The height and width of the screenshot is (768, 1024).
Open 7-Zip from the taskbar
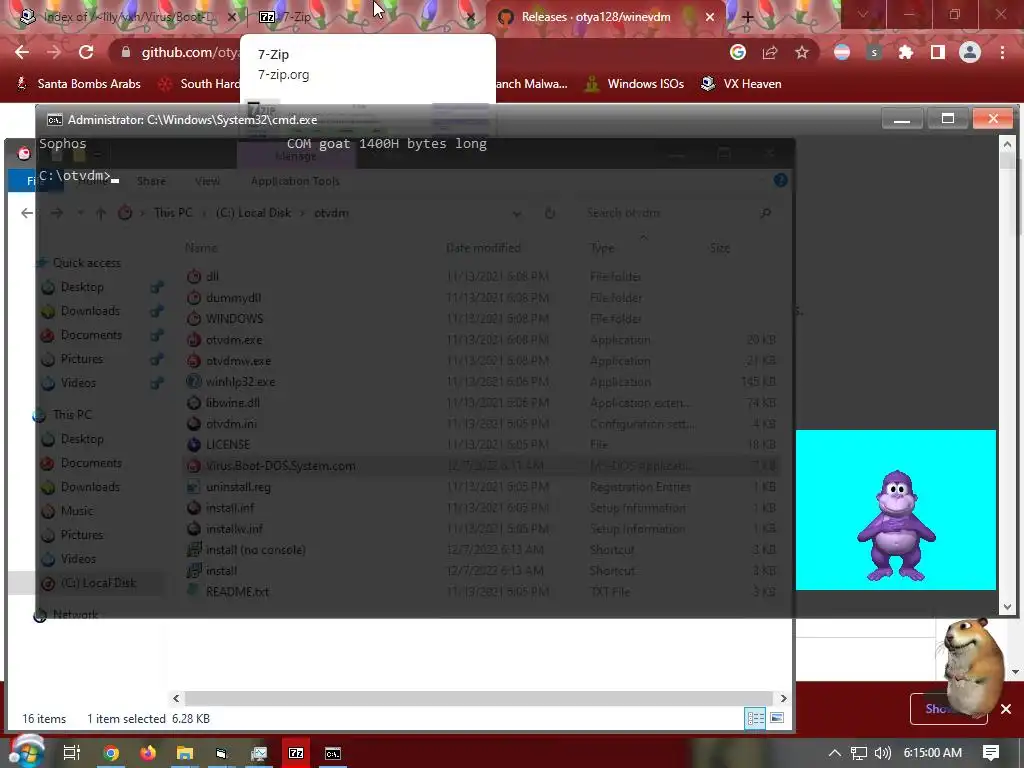[296, 753]
